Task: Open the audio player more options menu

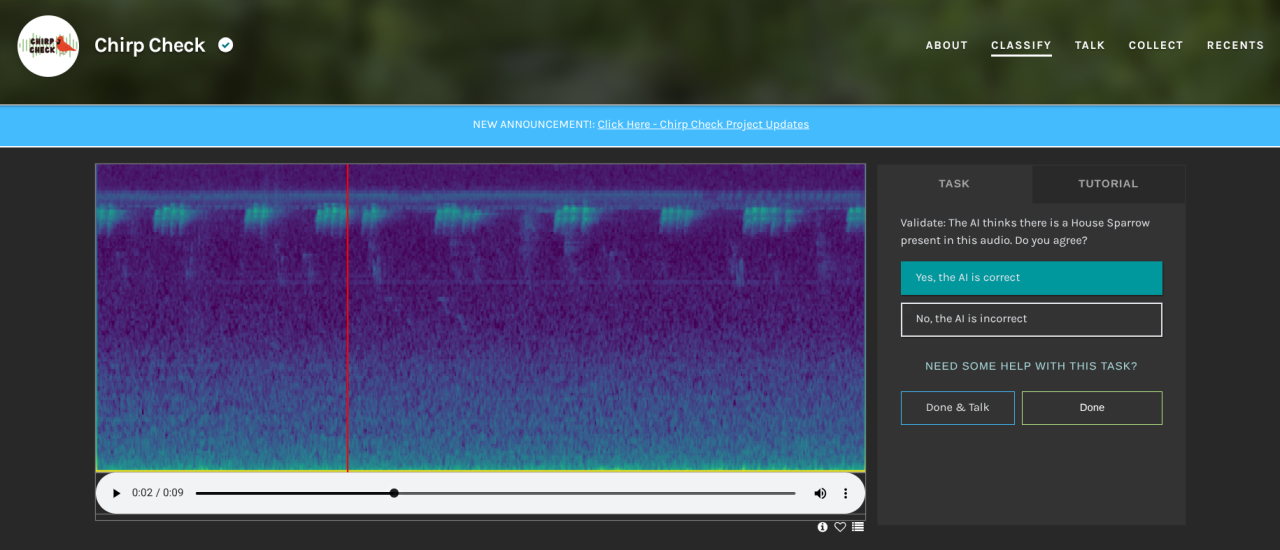Action: pos(845,493)
